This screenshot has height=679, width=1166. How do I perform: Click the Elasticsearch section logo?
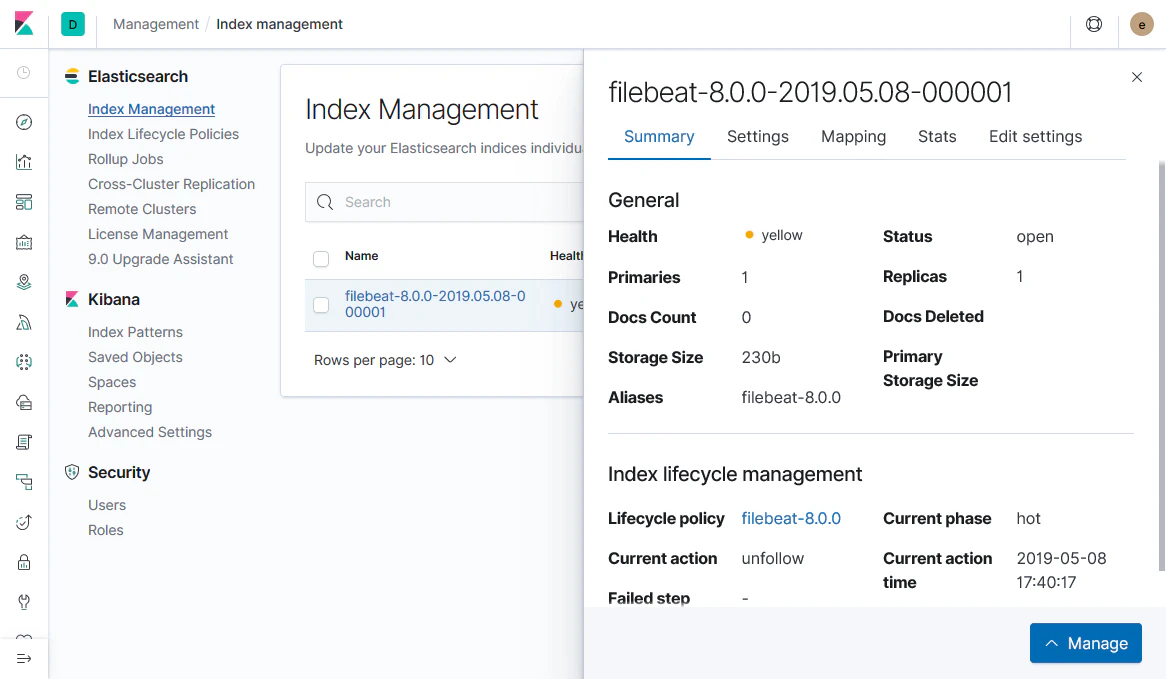(71, 77)
